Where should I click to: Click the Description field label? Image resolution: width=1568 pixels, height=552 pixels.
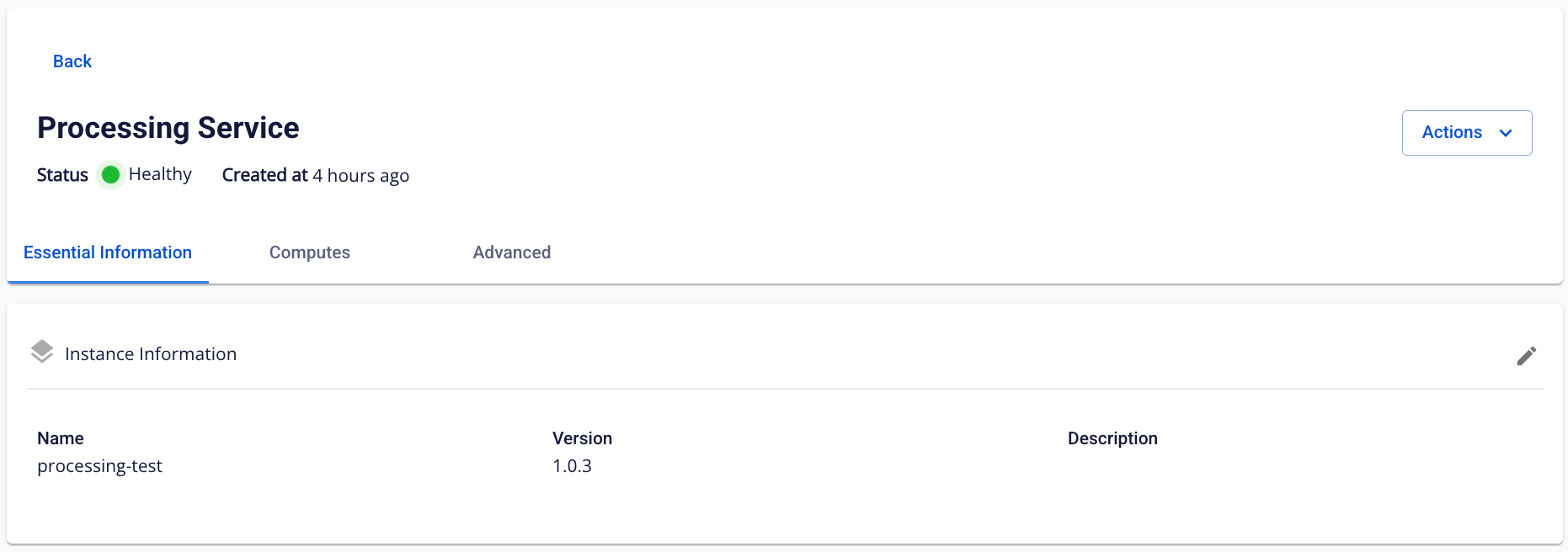pos(1112,438)
